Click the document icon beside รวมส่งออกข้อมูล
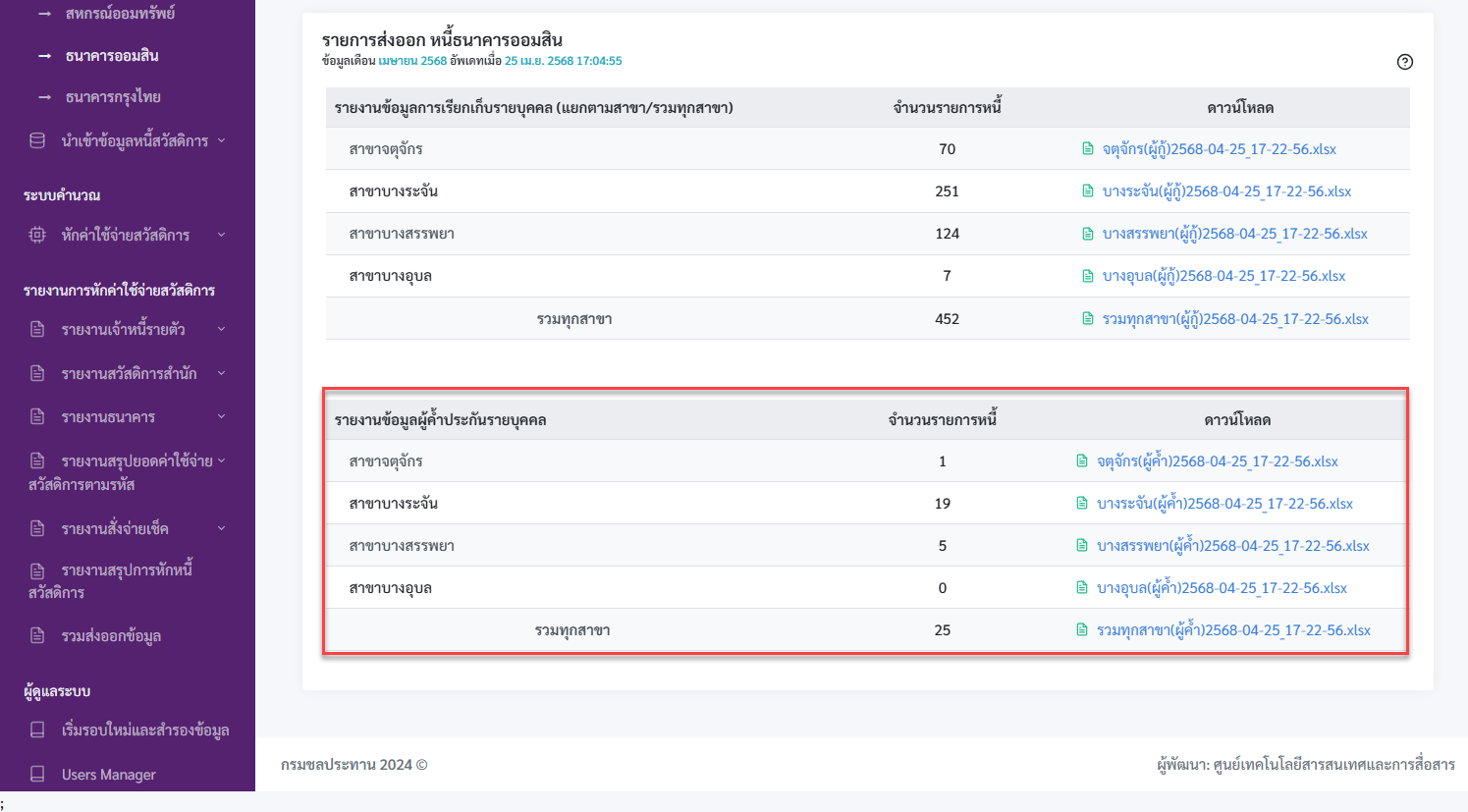 37,635
